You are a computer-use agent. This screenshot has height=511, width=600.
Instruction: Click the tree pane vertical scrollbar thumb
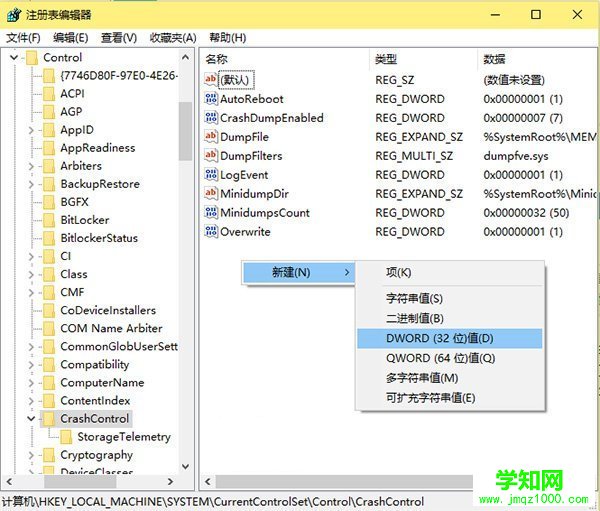coord(185,131)
